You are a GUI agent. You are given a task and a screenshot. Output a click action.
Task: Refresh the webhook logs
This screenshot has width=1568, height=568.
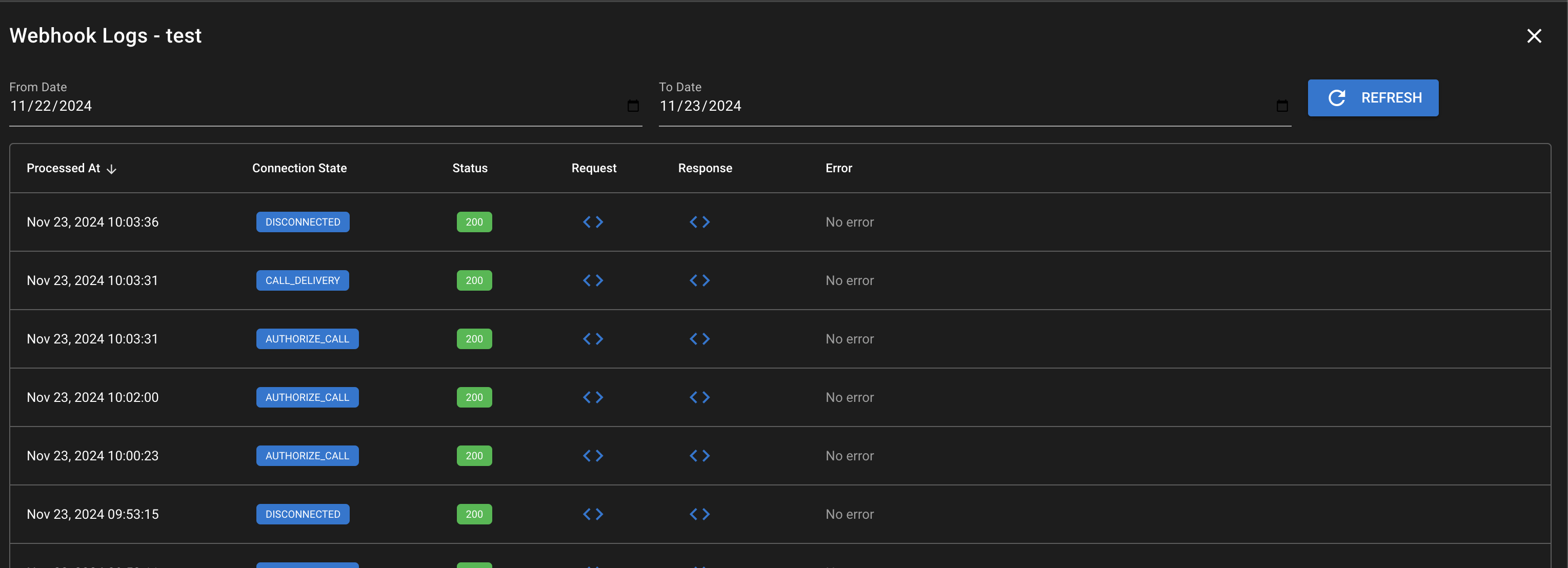1373,98
